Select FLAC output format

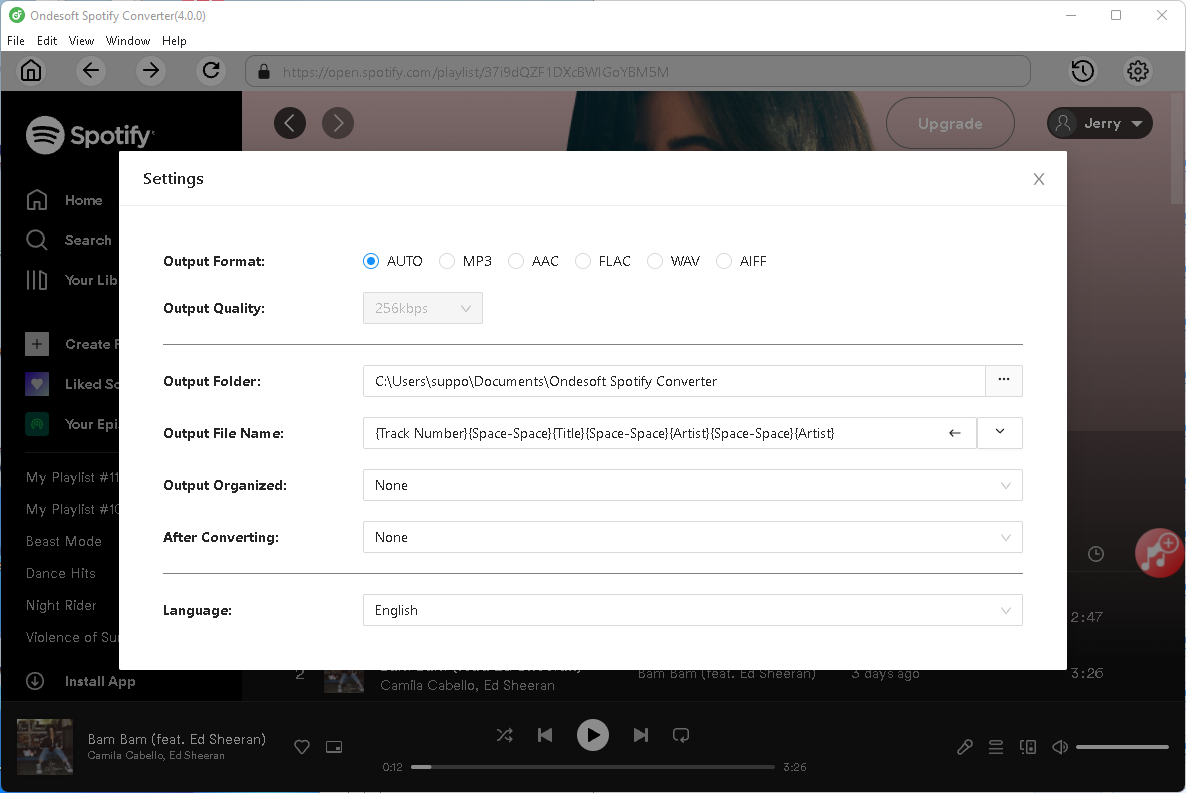coord(582,261)
